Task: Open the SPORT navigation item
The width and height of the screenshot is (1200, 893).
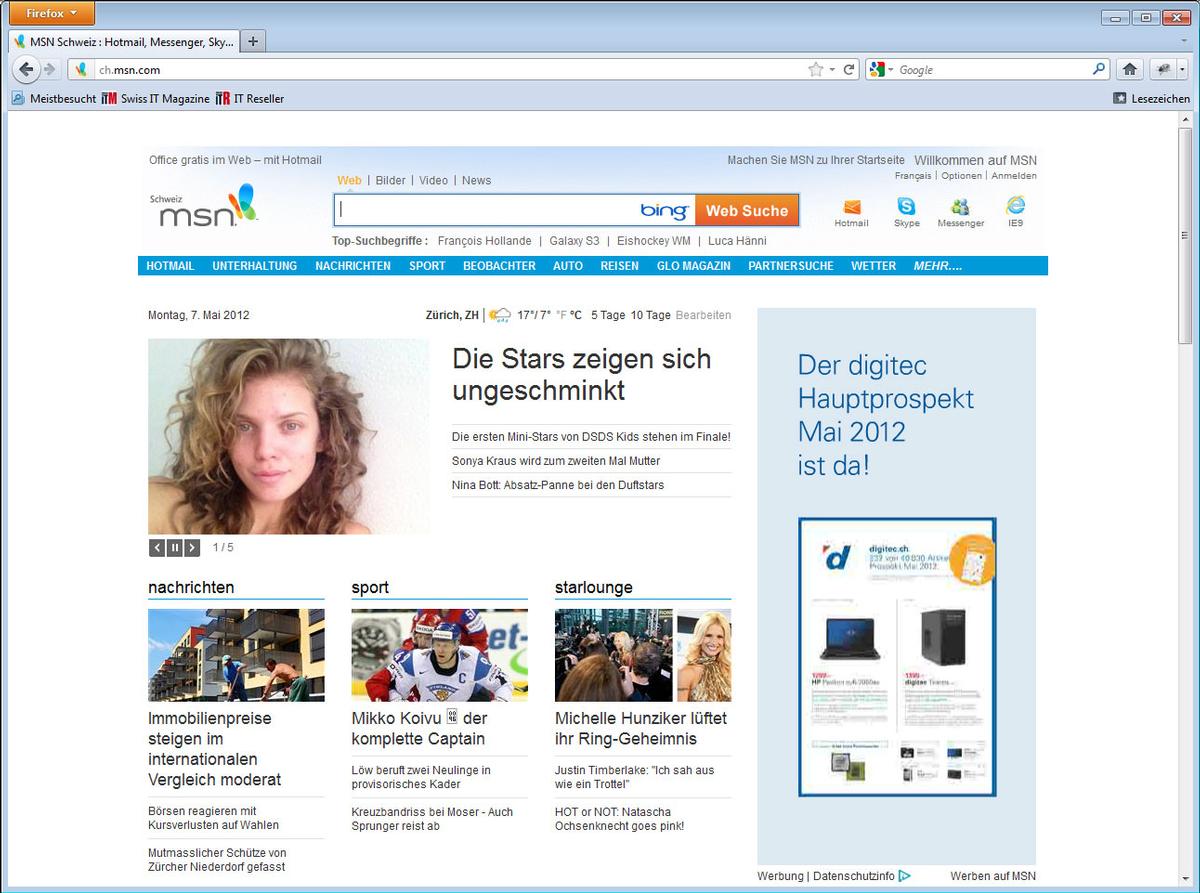Action: (x=427, y=266)
